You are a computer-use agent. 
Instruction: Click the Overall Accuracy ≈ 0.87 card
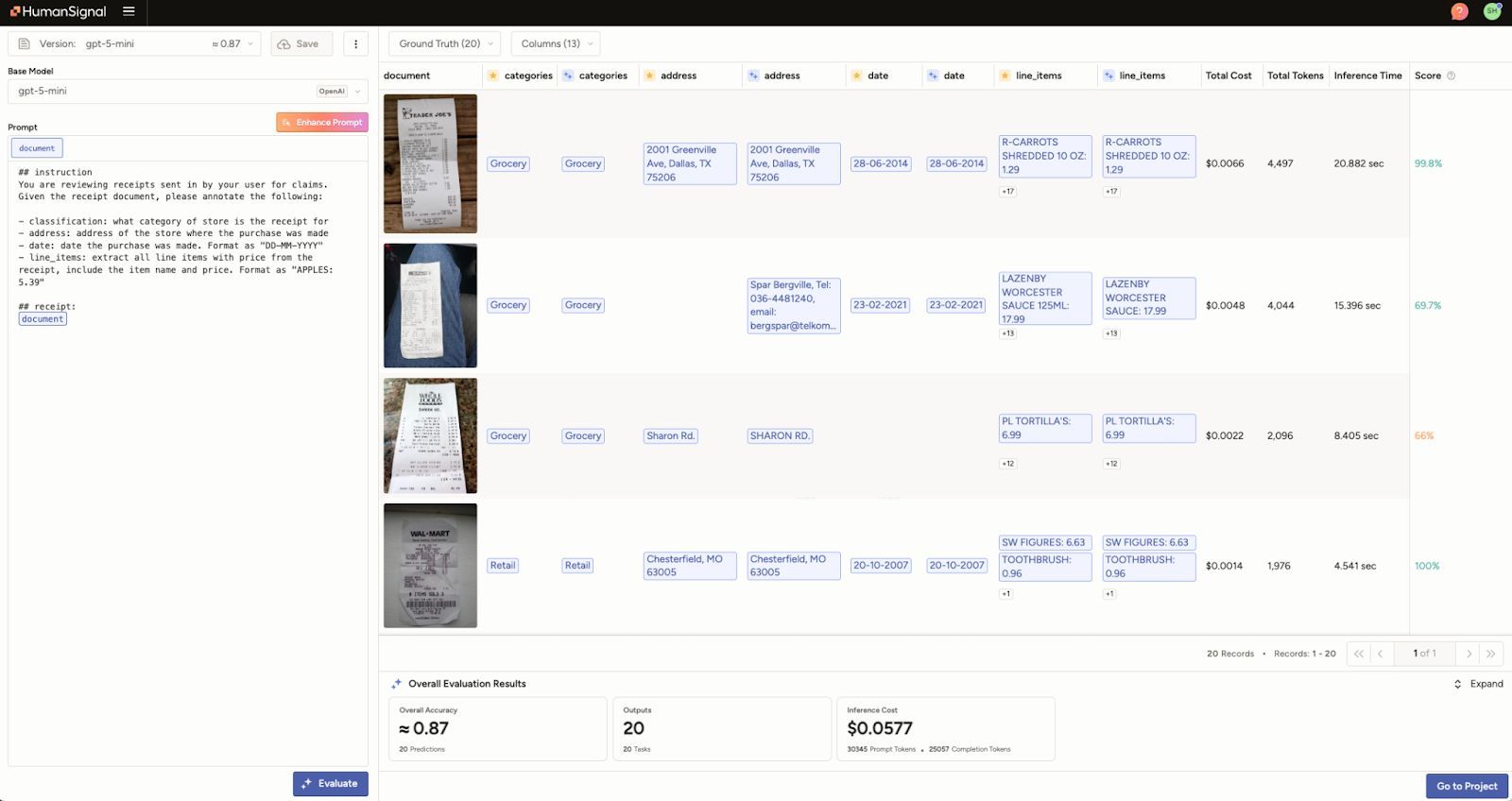(x=498, y=729)
